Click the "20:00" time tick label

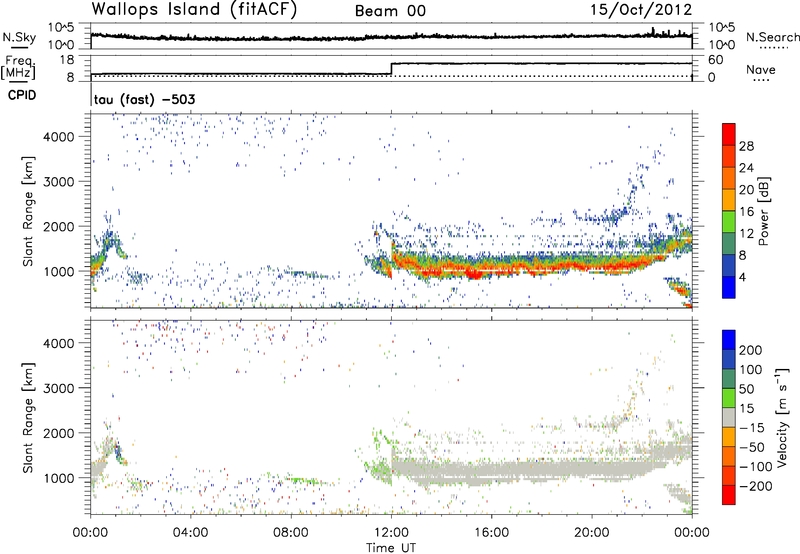591,533
